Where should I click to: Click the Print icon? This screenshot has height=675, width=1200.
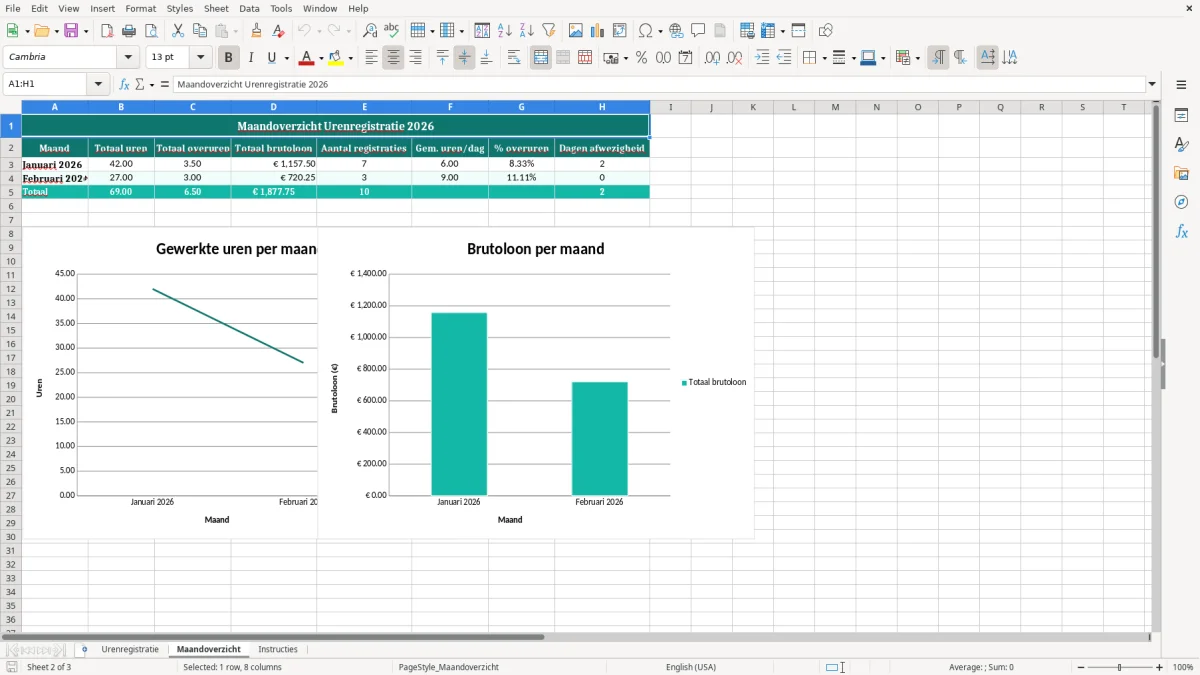tap(129, 31)
